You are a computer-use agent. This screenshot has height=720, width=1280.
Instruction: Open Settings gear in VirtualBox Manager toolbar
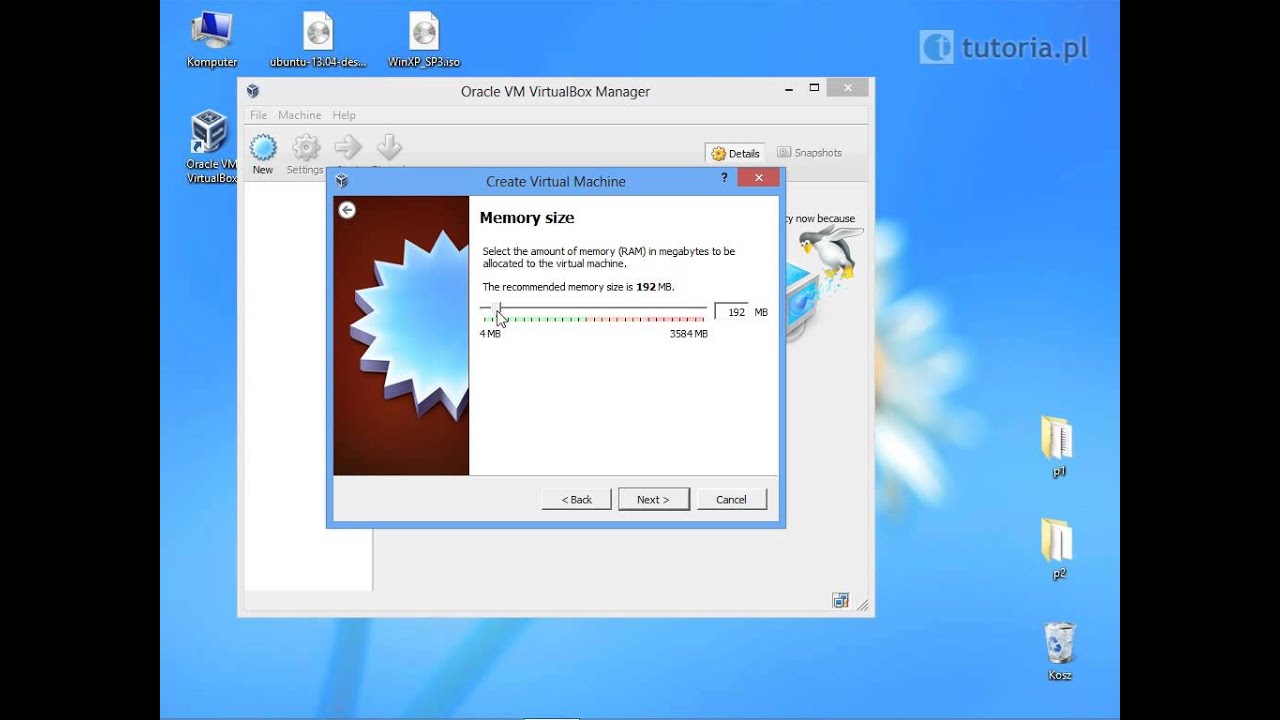pos(306,148)
